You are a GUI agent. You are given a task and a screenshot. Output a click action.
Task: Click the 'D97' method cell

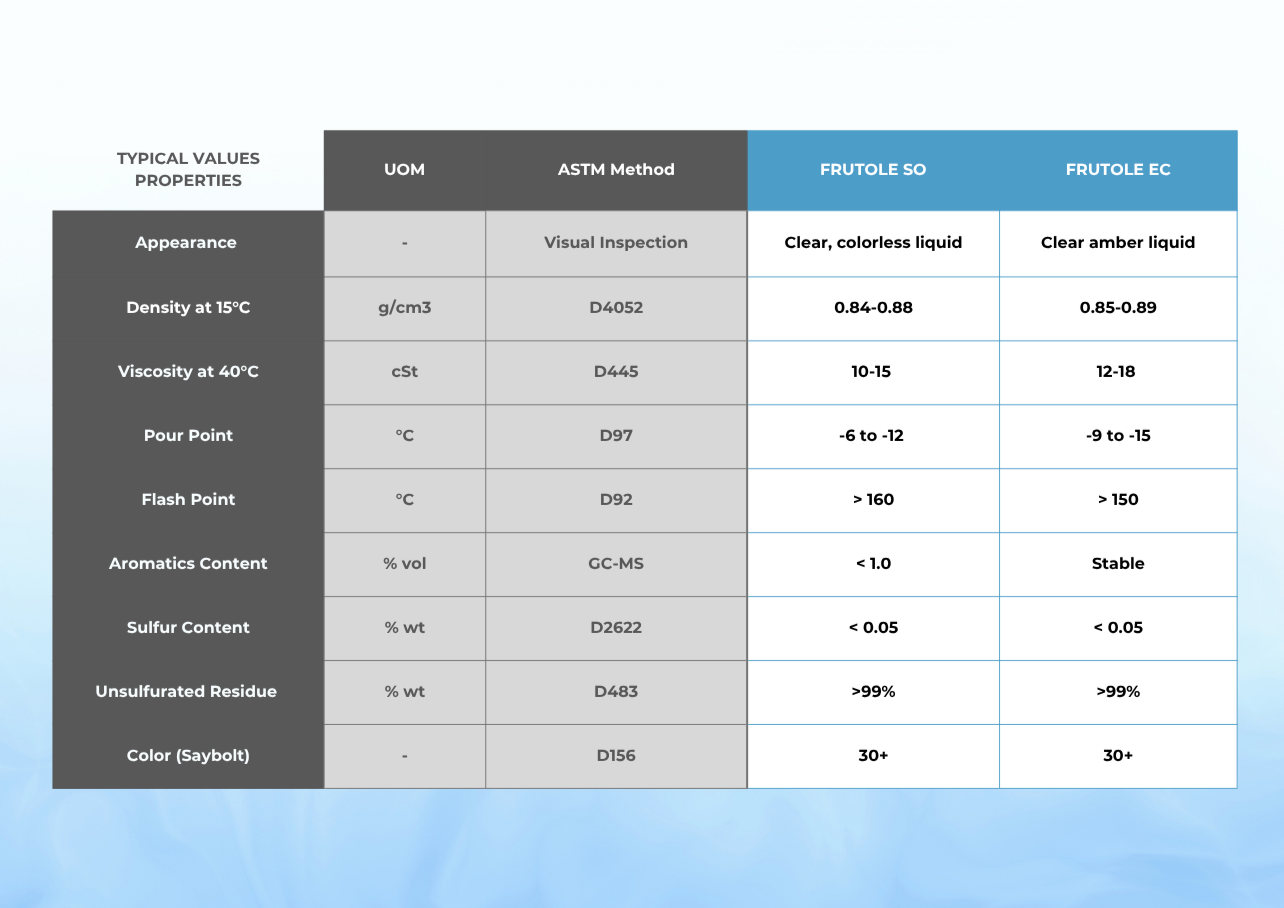tap(616, 436)
